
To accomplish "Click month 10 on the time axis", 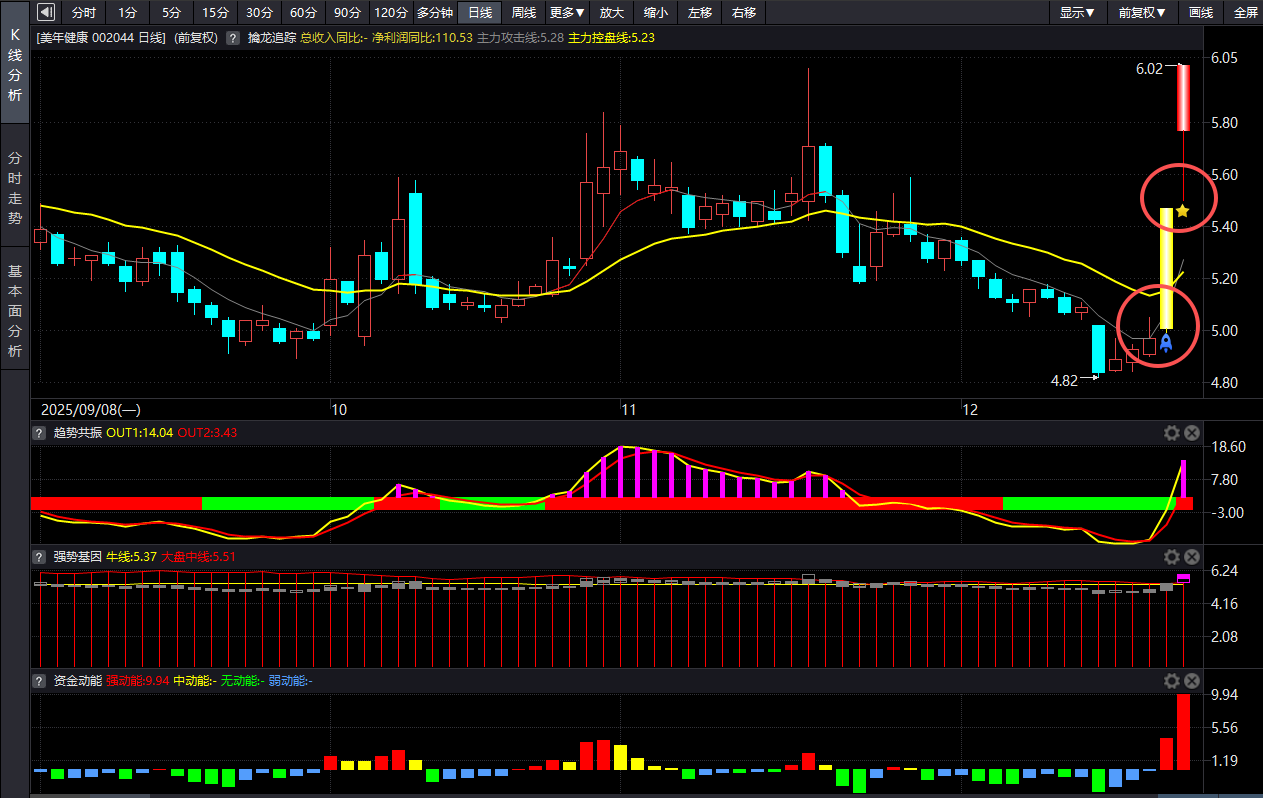I will tap(339, 410).
